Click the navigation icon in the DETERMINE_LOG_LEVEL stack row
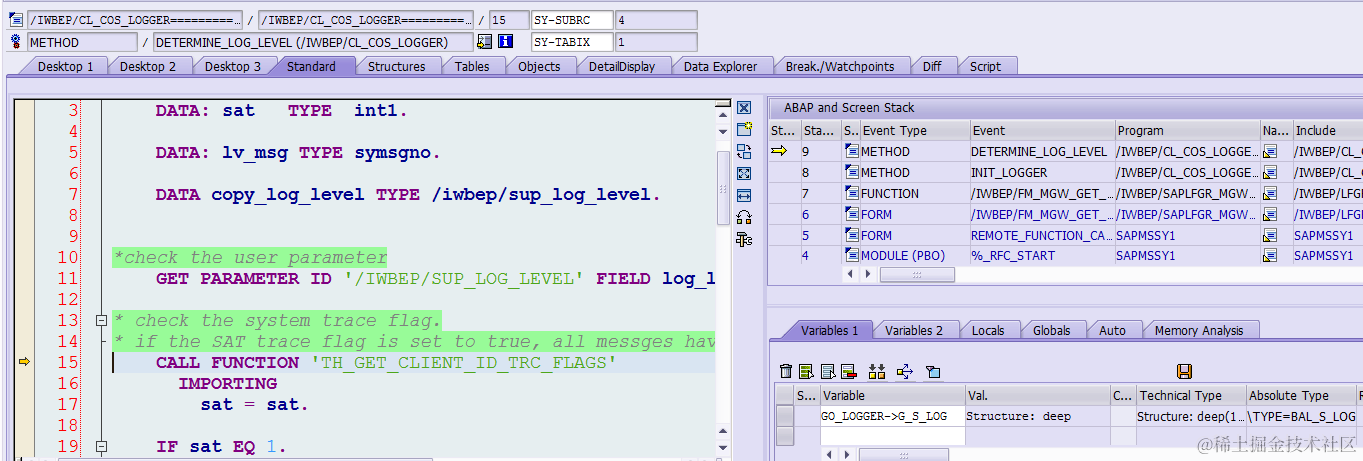Screen dimensions: 1363x461 click(1270, 152)
